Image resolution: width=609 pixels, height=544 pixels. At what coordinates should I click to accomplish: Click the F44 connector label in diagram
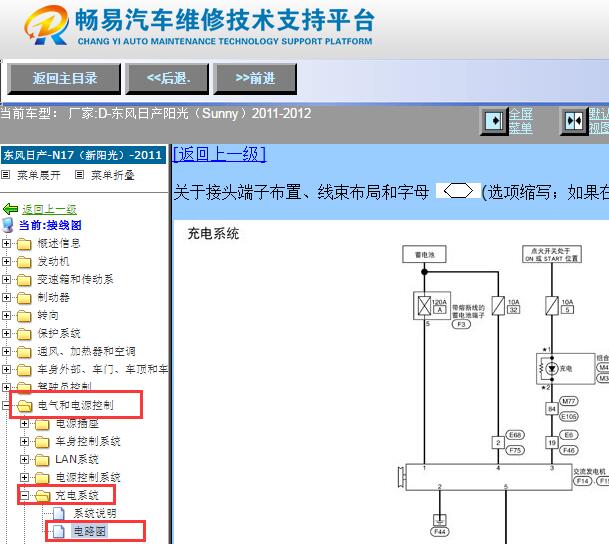click(x=440, y=532)
